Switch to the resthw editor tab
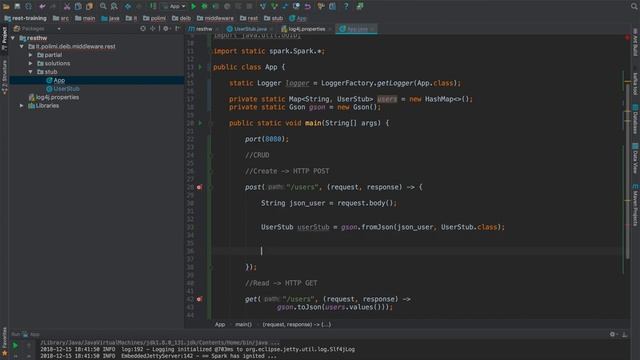This screenshot has width=640, height=360. tap(201, 29)
